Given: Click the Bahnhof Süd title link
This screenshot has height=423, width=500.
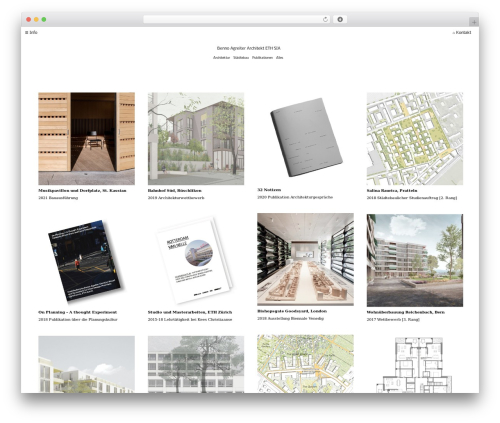Looking at the screenshot, I should click(x=175, y=191).
